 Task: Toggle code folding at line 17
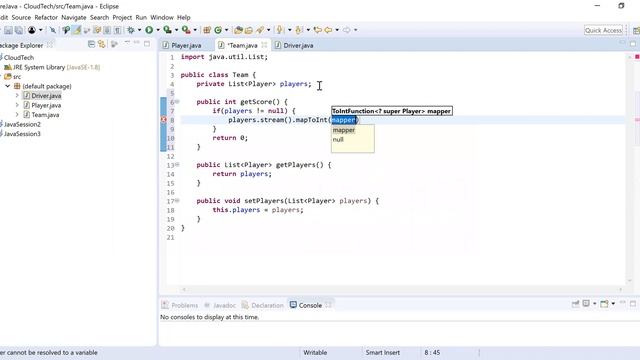177,200
